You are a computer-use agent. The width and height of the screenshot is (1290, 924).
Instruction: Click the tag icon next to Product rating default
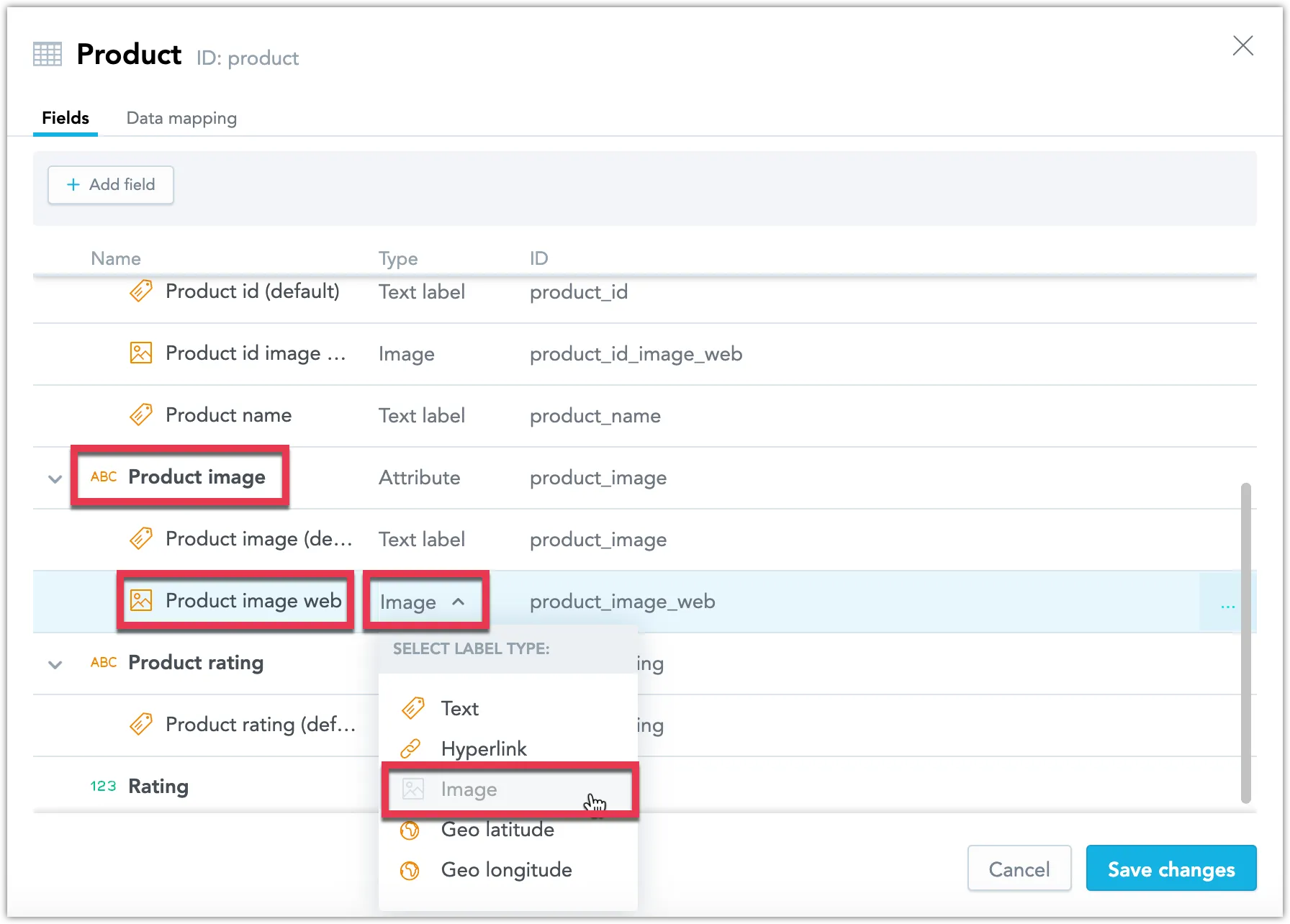point(141,725)
